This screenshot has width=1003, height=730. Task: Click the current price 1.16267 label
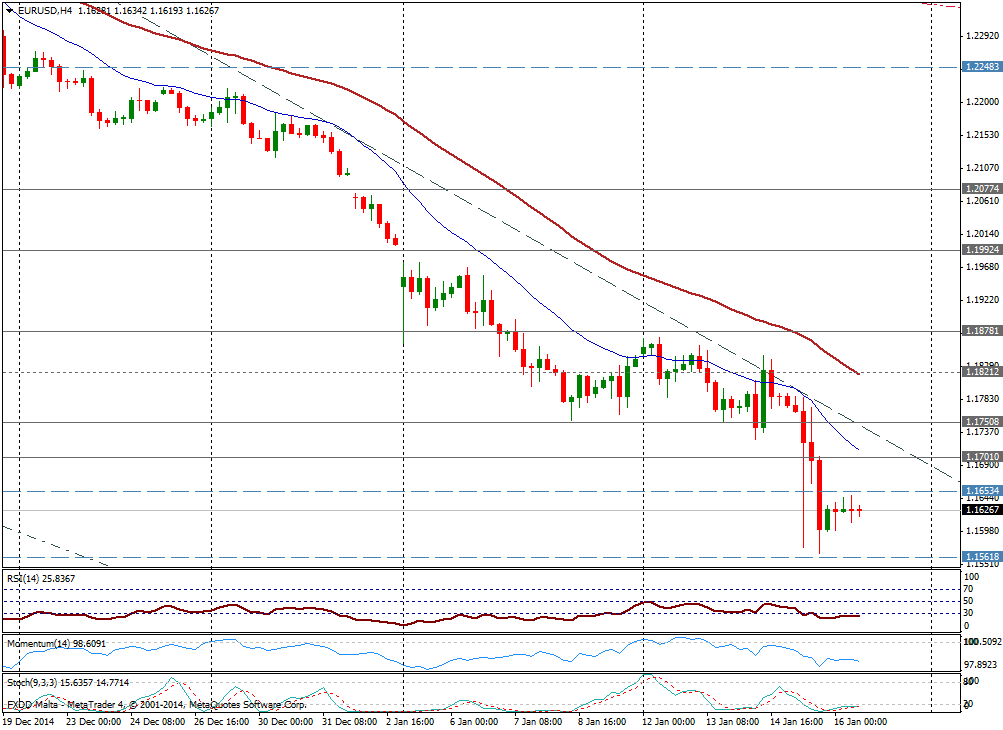coord(981,510)
